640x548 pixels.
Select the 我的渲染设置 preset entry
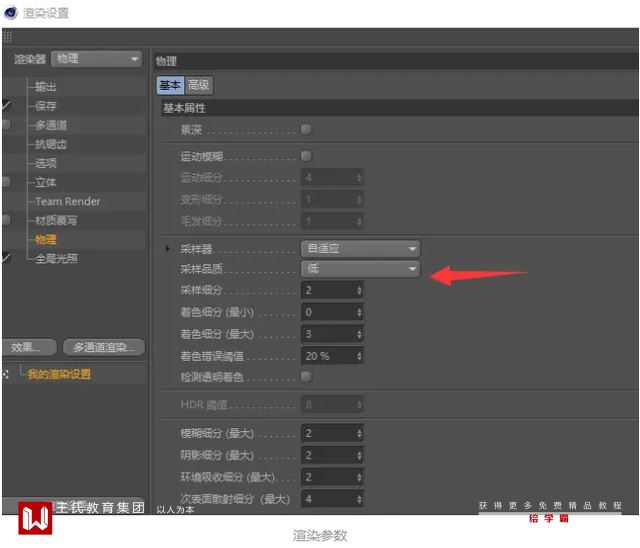pyautogui.click(x=60, y=374)
